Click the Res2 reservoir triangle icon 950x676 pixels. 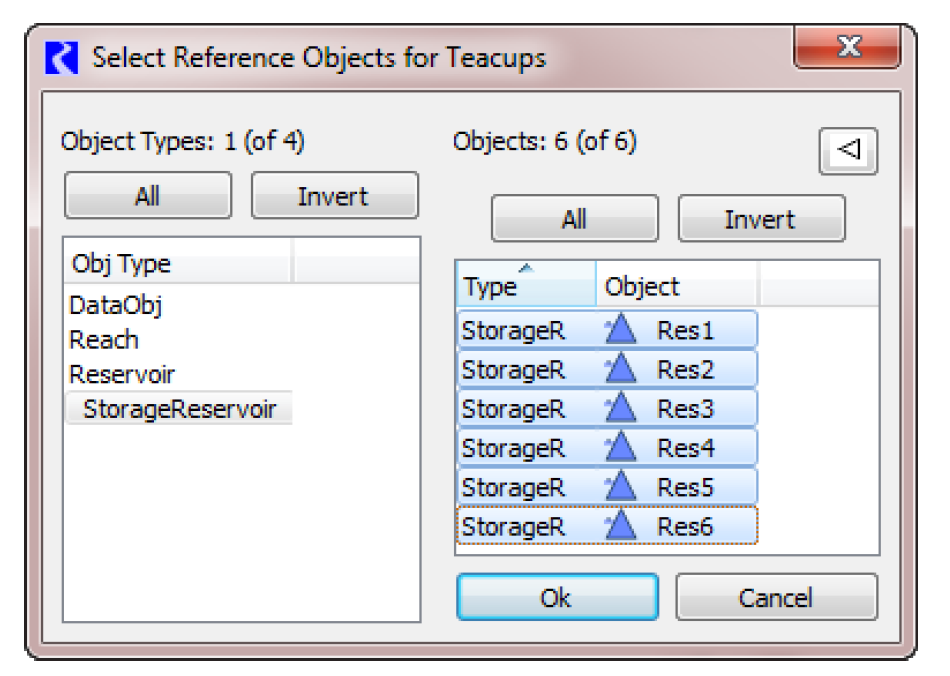(621, 370)
